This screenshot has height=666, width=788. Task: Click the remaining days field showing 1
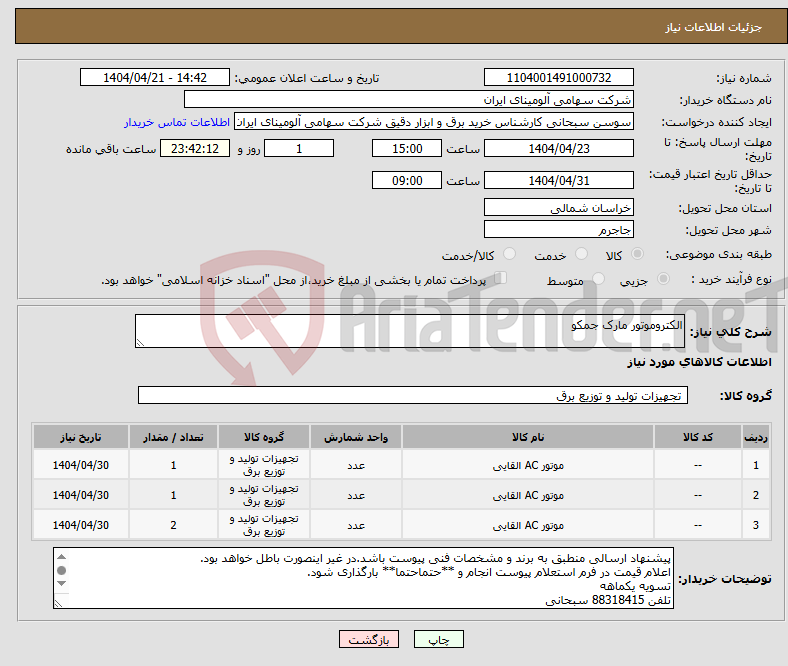[299, 148]
